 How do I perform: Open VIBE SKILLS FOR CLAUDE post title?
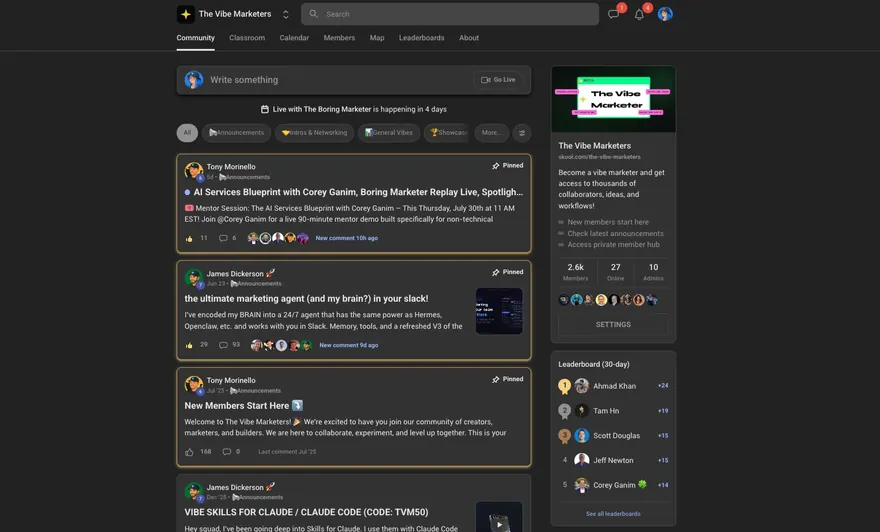tap(306, 512)
